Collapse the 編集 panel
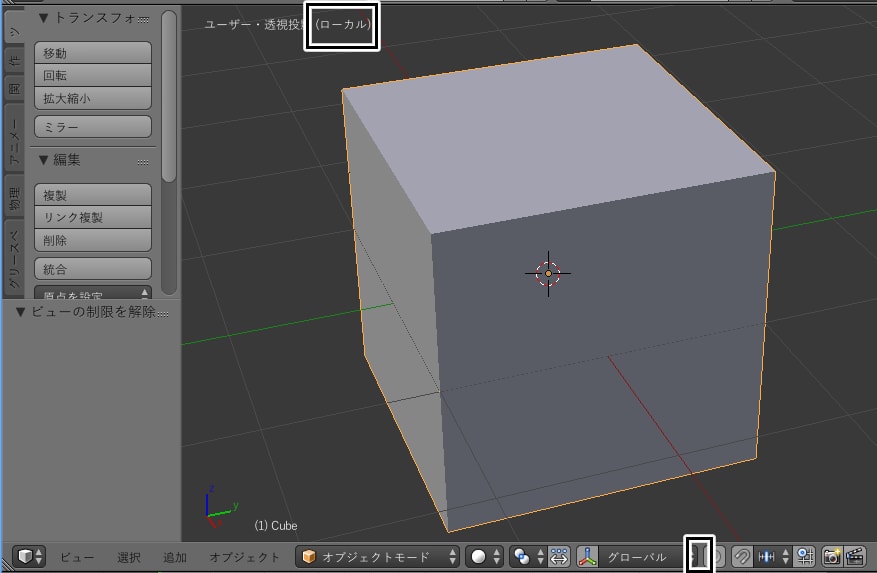This screenshot has width=877, height=573. [x=43, y=160]
